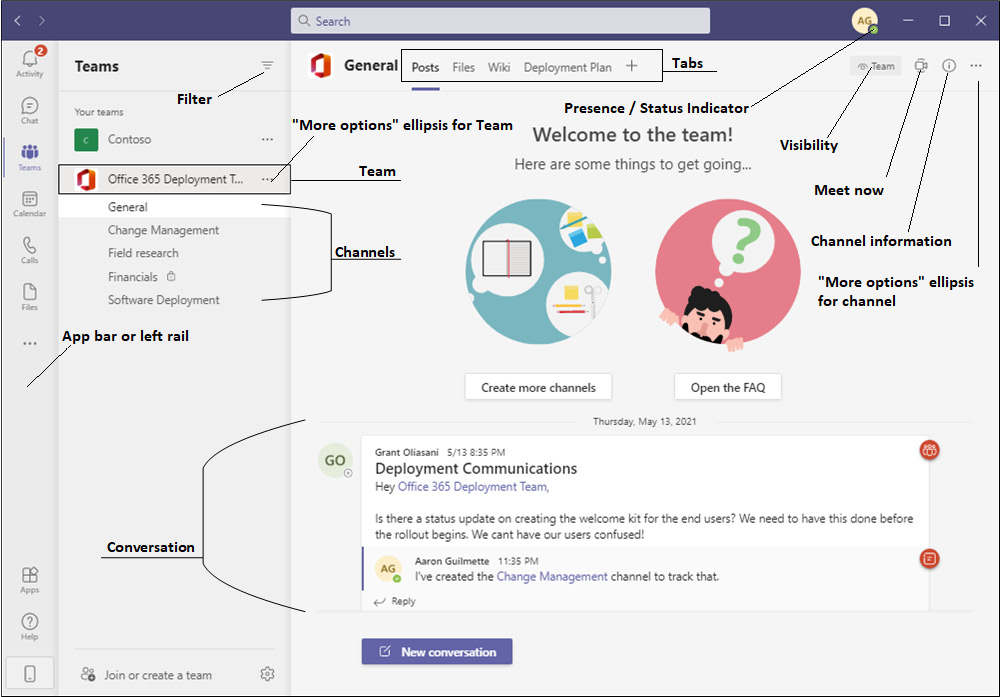Open More options ellipsis for the channel
Viewport: 1001px width, 697px height.
[976, 66]
